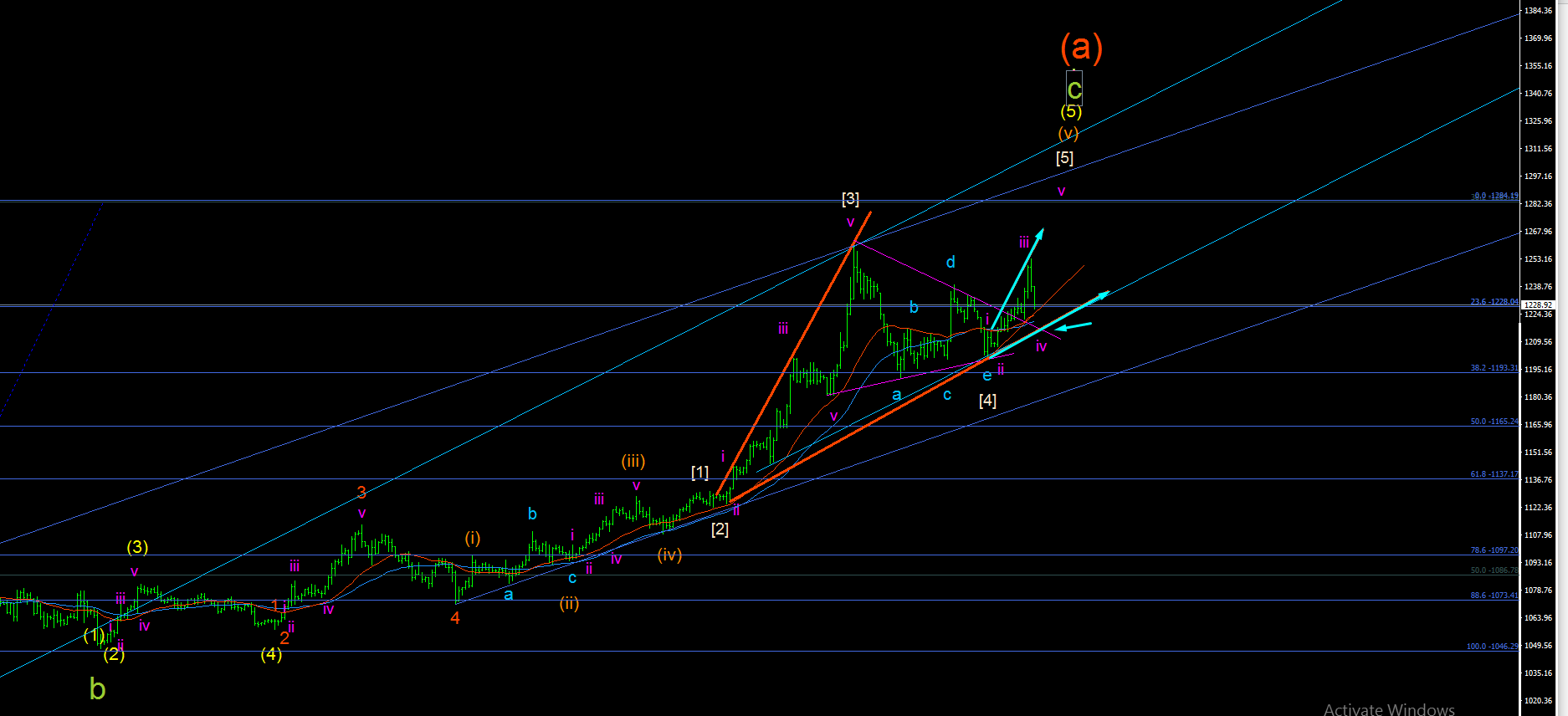Click the 61.8 -1137.17 Fibonacci level label
The image size is (1568, 716).
(x=1494, y=474)
